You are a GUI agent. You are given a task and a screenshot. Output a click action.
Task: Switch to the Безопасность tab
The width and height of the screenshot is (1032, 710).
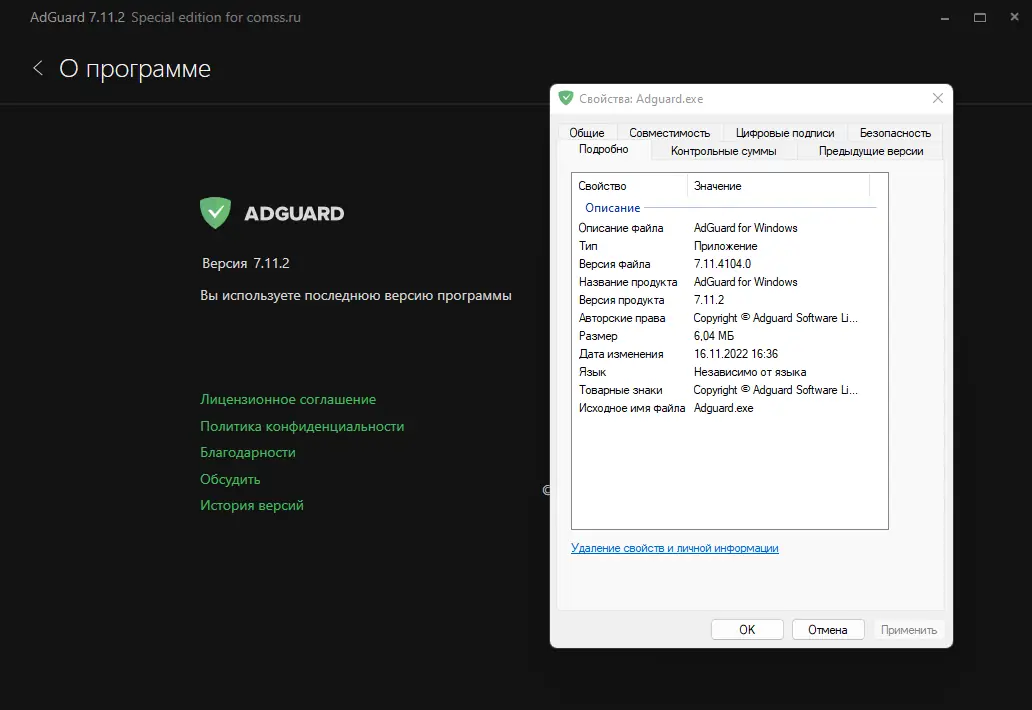coord(895,133)
